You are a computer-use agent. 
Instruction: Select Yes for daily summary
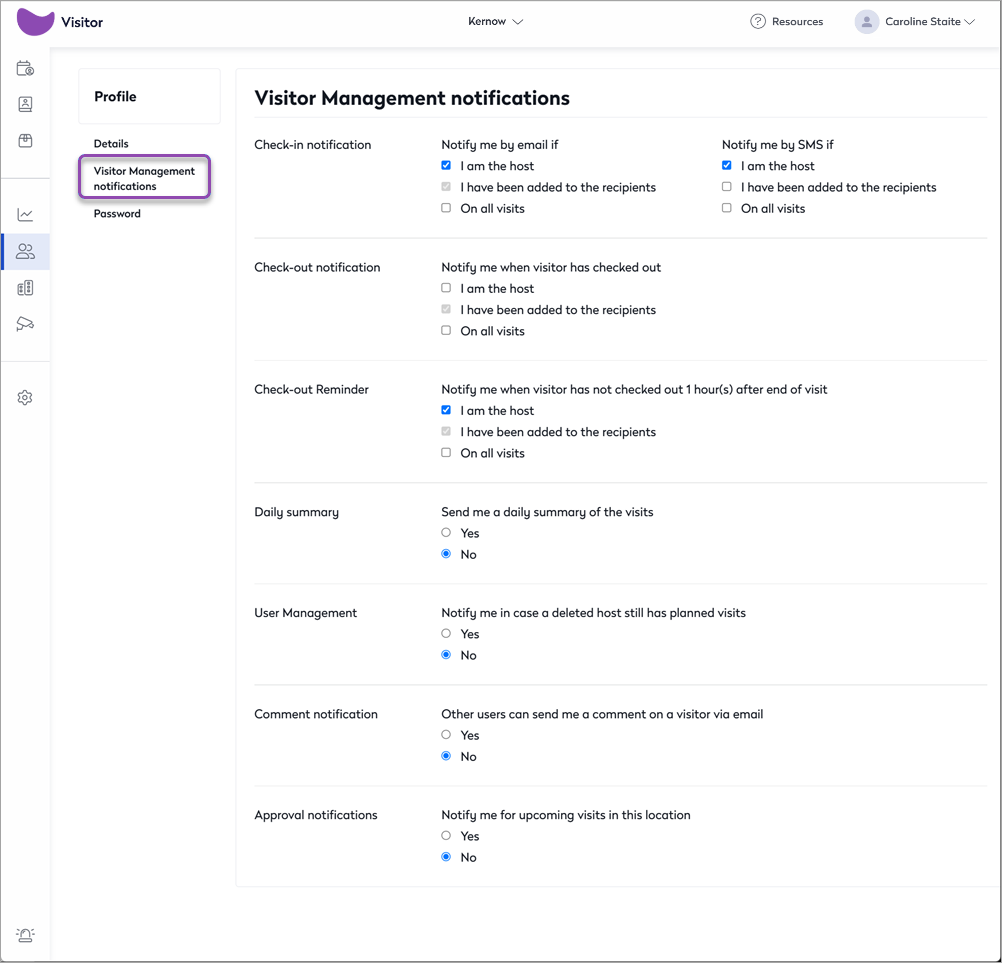[x=446, y=533]
